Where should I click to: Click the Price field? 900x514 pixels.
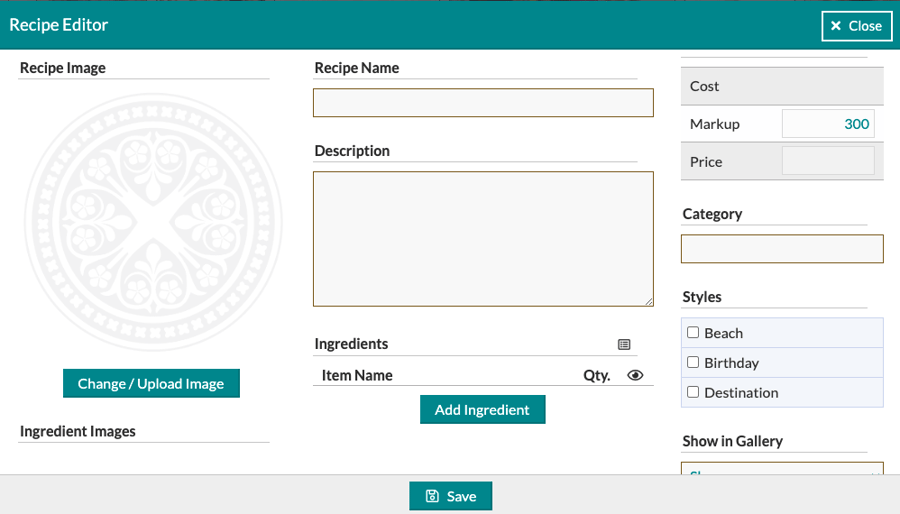(x=828, y=161)
